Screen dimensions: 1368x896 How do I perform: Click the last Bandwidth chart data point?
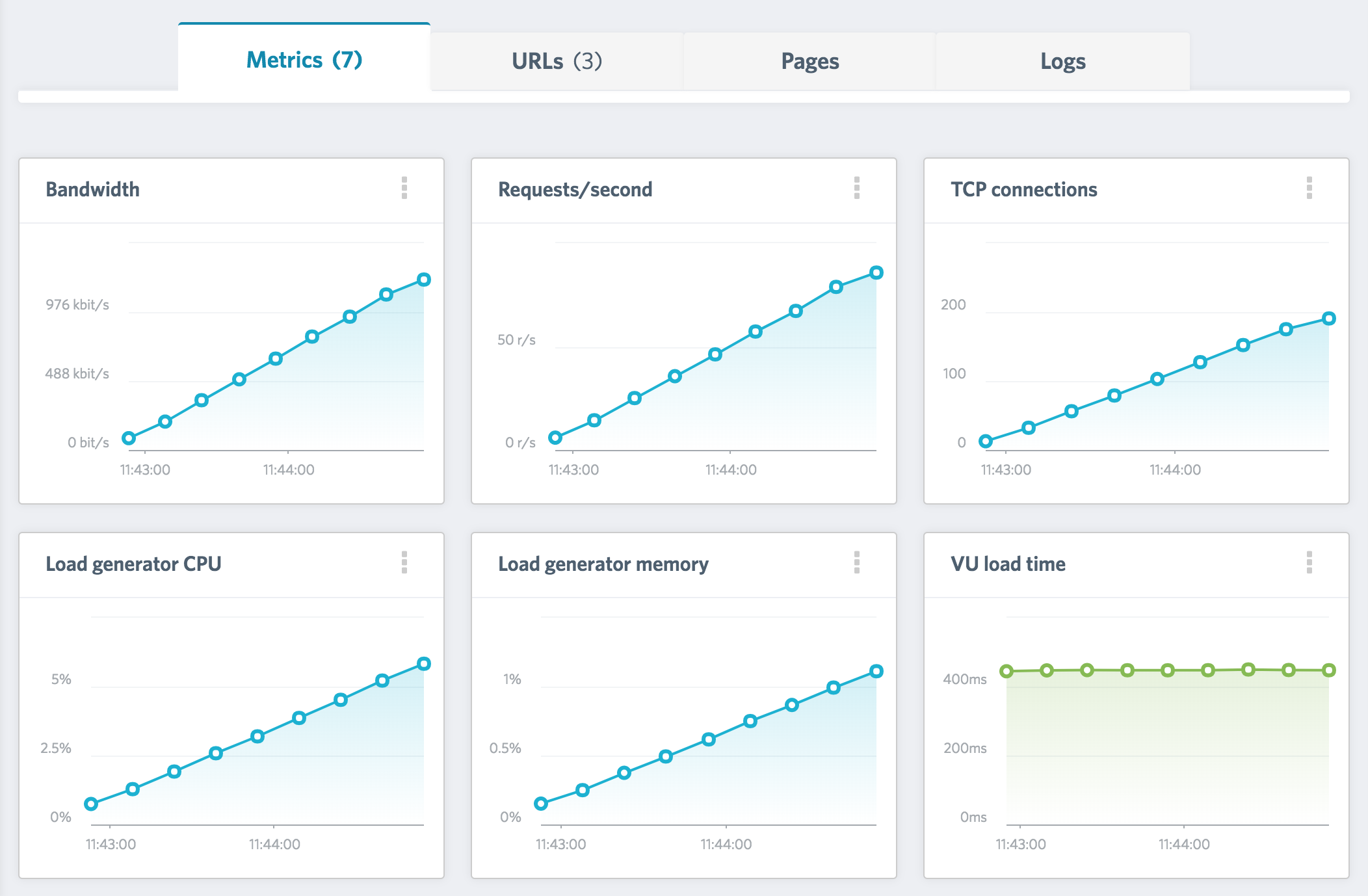(424, 280)
